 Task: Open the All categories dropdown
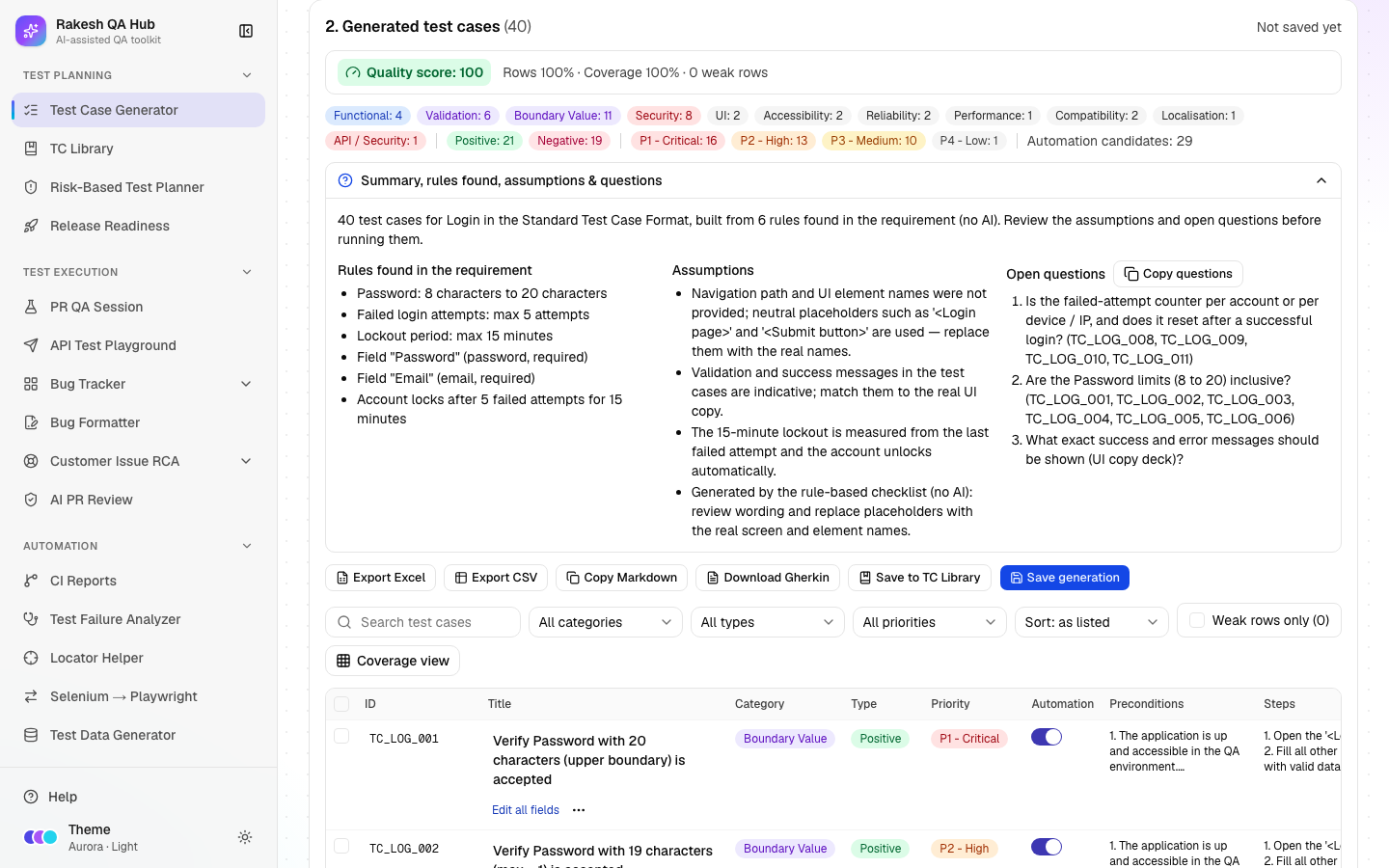click(x=605, y=622)
